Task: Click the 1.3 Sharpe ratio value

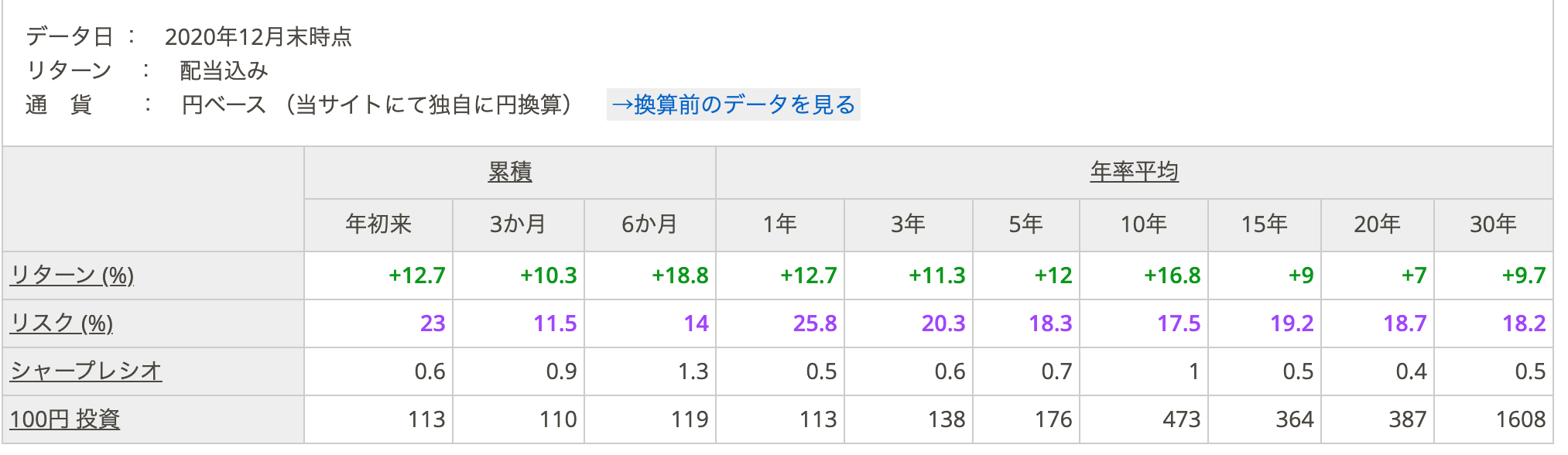Action: (693, 371)
